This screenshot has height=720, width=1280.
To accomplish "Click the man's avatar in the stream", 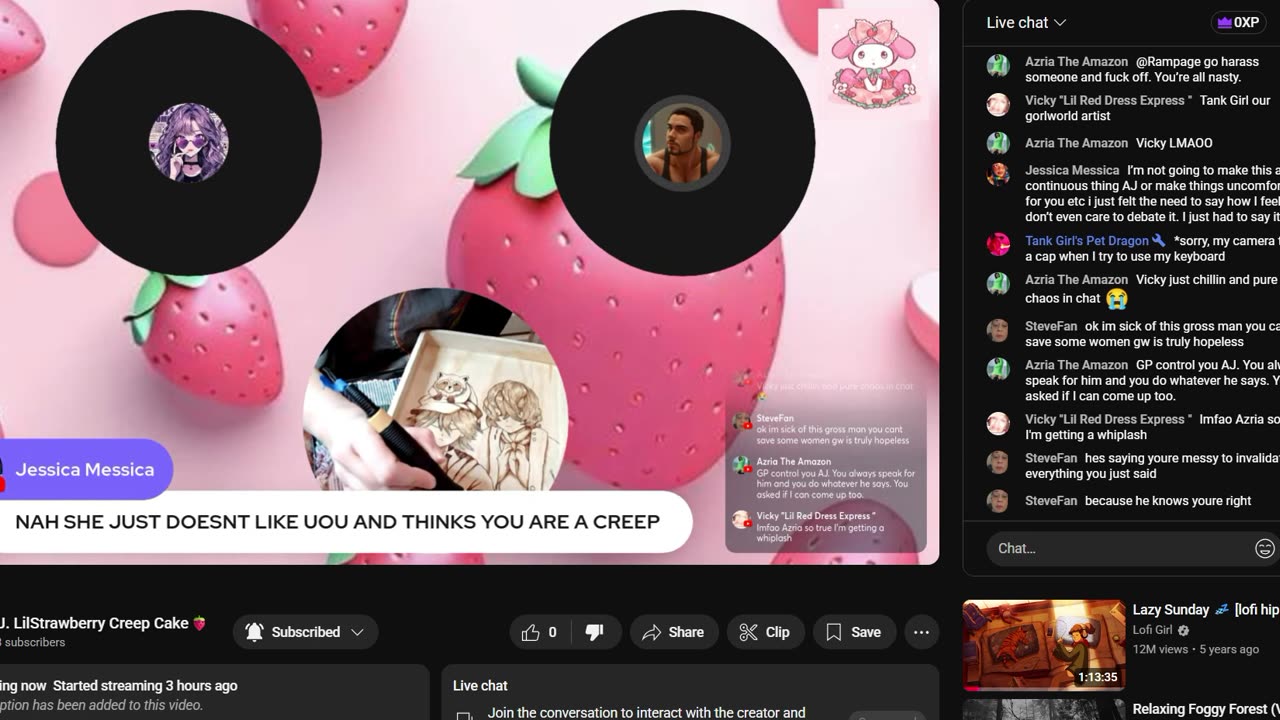I will click(682, 144).
